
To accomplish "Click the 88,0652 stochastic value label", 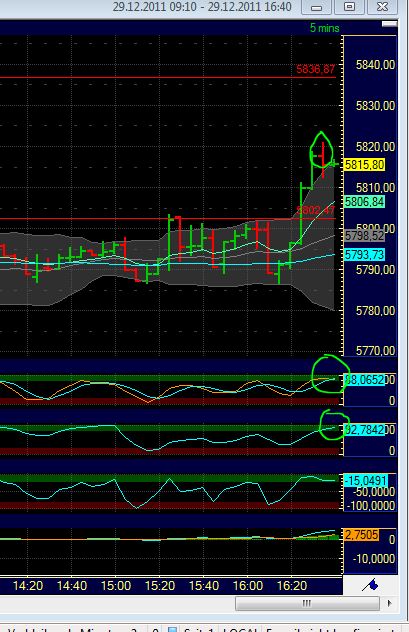I will coord(364,380).
